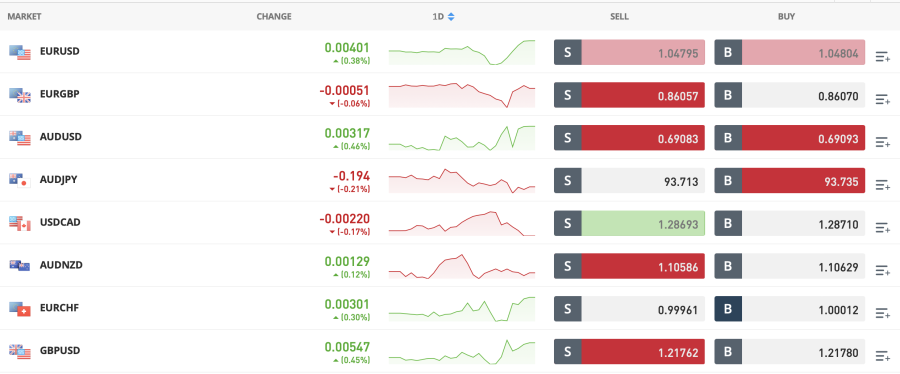Sell GBPUSD at 1.21762
The width and height of the screenshot is (900, 374).
click(629, 352)
